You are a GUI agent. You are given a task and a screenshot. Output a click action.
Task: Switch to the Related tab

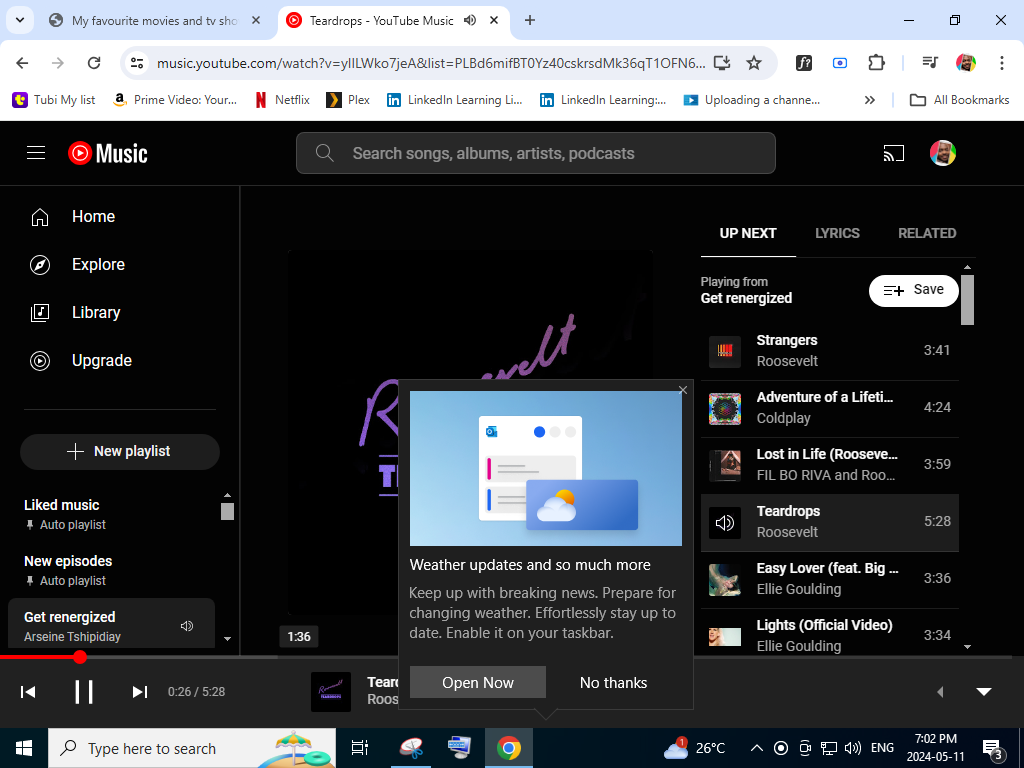point(927,233)
